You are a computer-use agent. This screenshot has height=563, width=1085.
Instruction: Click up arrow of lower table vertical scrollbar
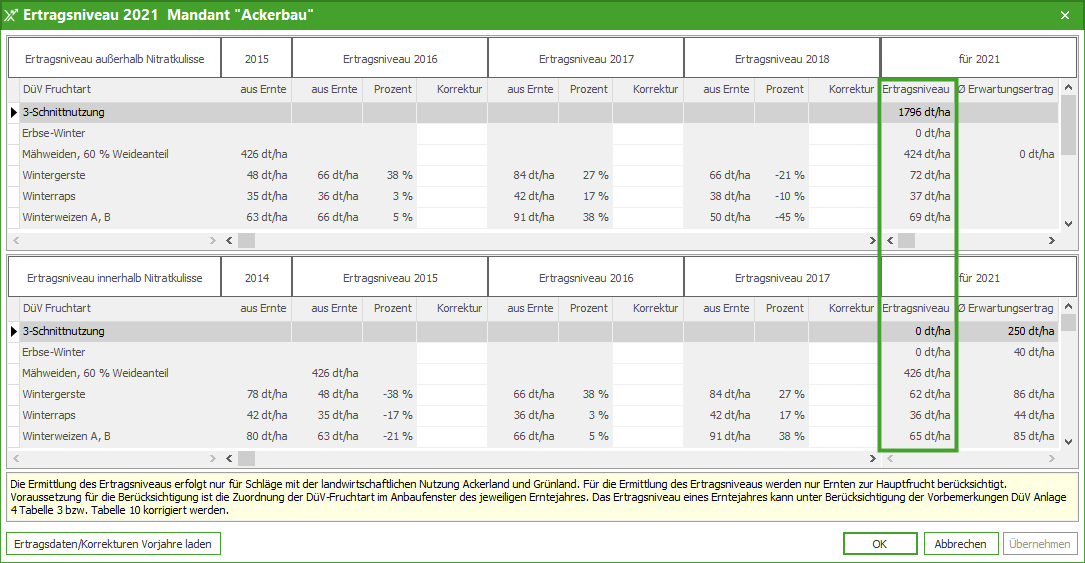pyautogui.click(x=1068, y=308)
